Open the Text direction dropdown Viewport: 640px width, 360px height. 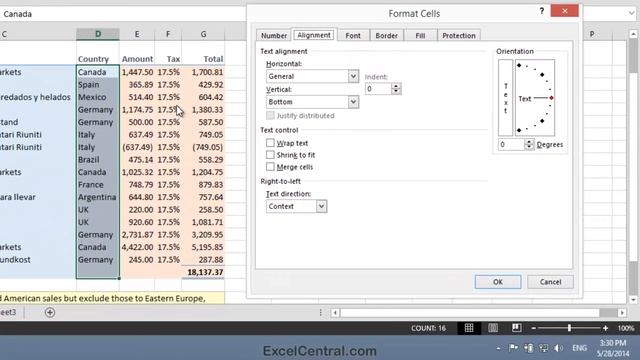(x=321, y=206)
